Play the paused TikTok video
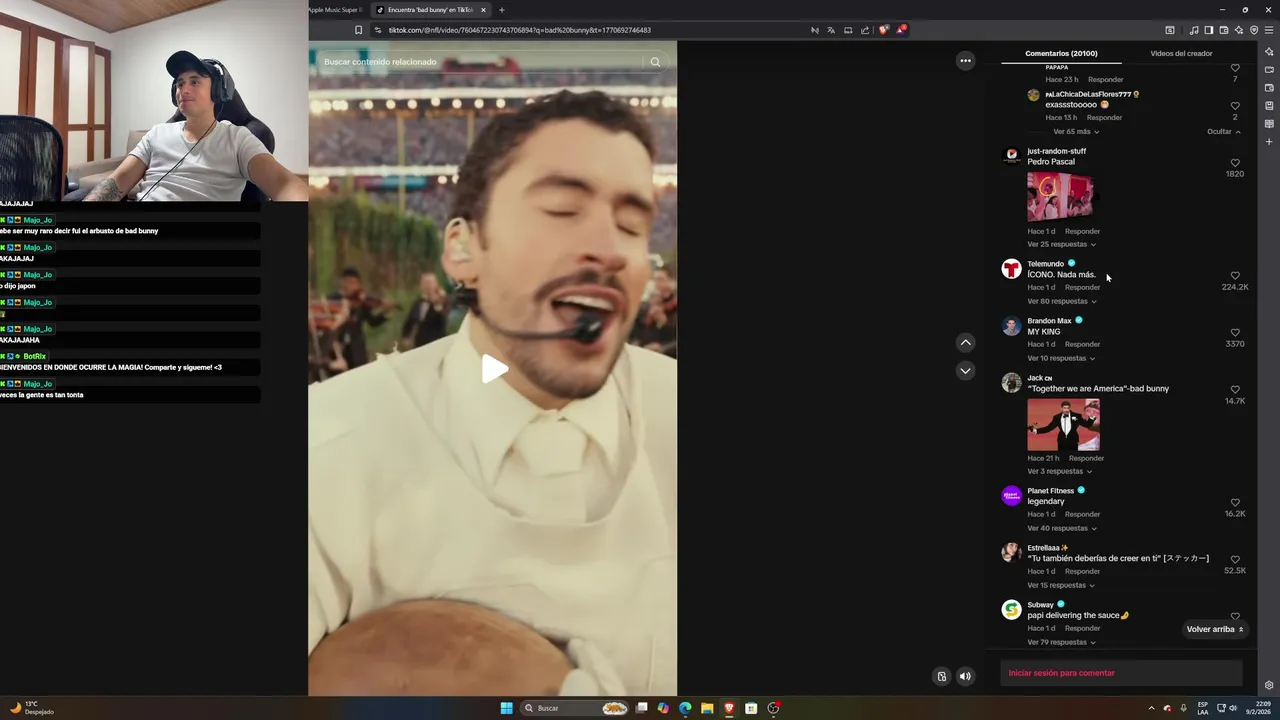The image size is (1280, 720). [x=494, y=369]
